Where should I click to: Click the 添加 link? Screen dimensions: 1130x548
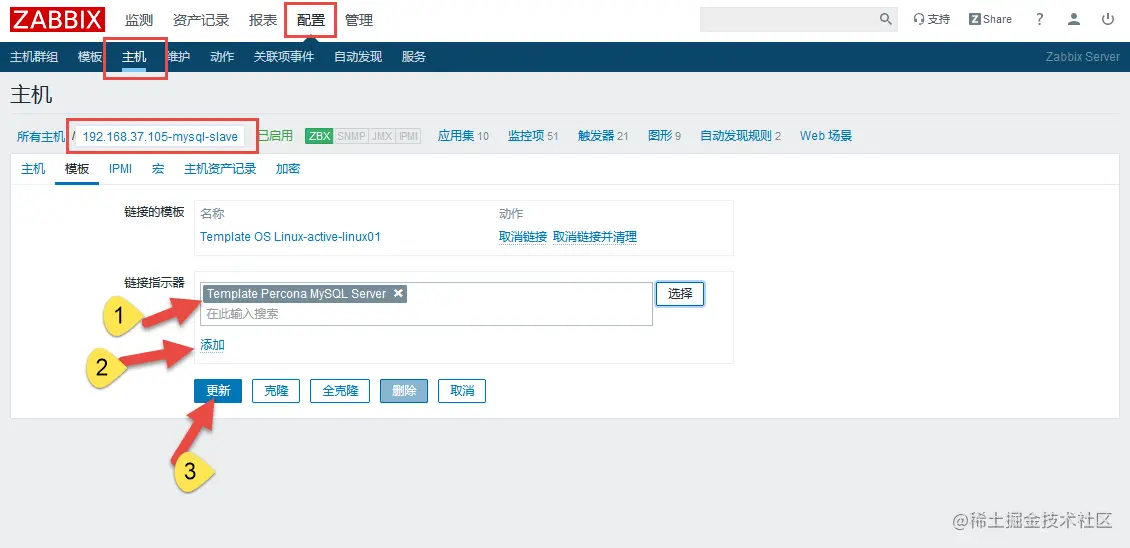pyautogui.click(x=213, y=345)
